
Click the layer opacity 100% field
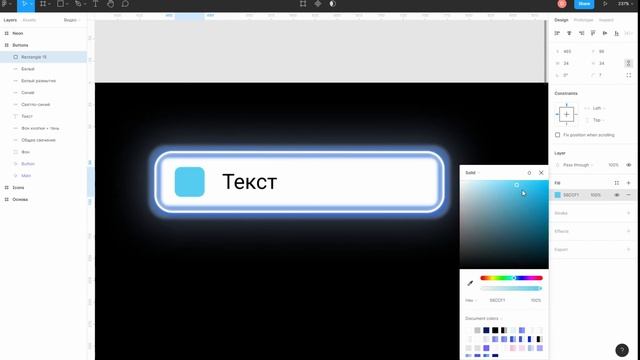613,165
